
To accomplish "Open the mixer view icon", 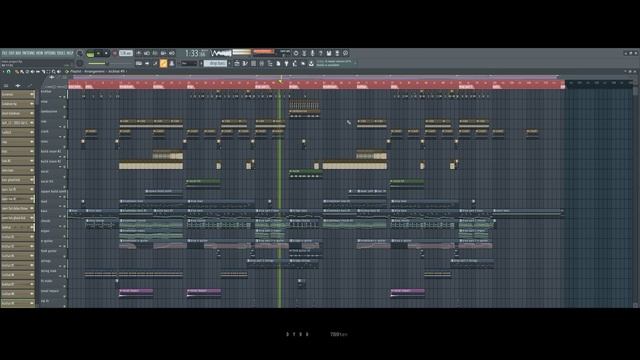I will (x=262, y=63).
